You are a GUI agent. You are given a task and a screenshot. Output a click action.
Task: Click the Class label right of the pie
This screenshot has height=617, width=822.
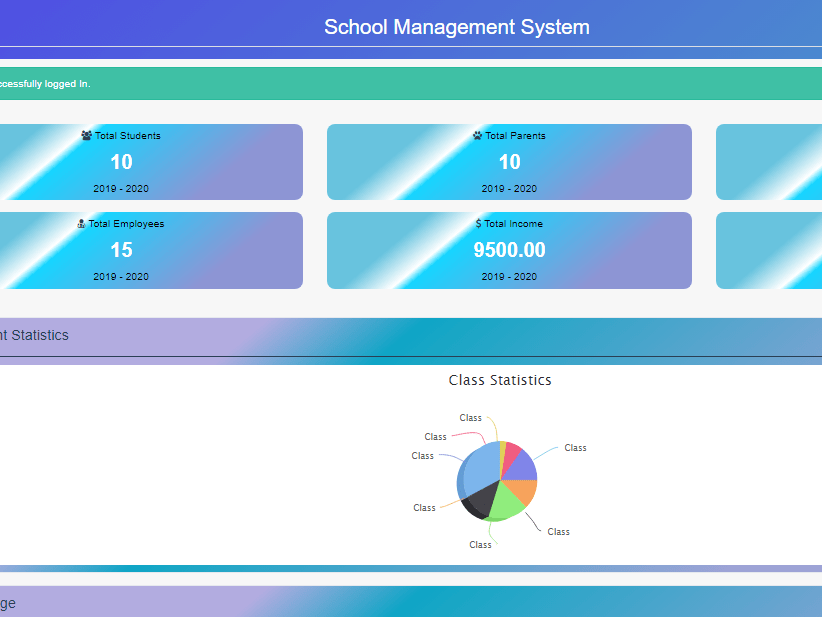pos(575,448)
